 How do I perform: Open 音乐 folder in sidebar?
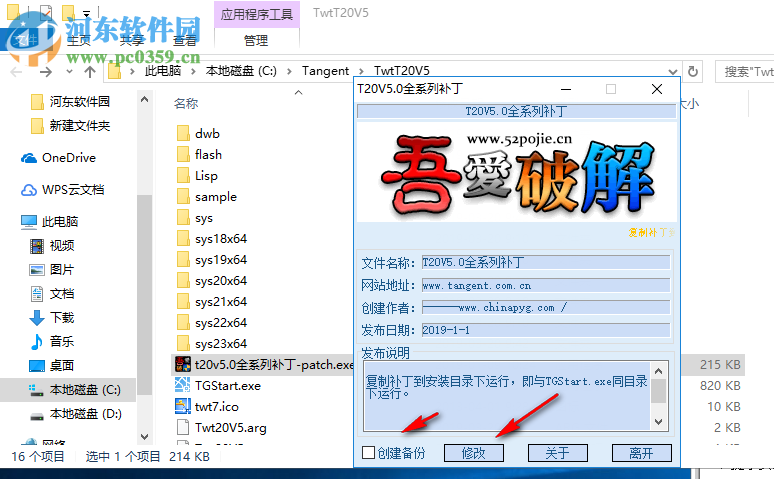point(52,341)
